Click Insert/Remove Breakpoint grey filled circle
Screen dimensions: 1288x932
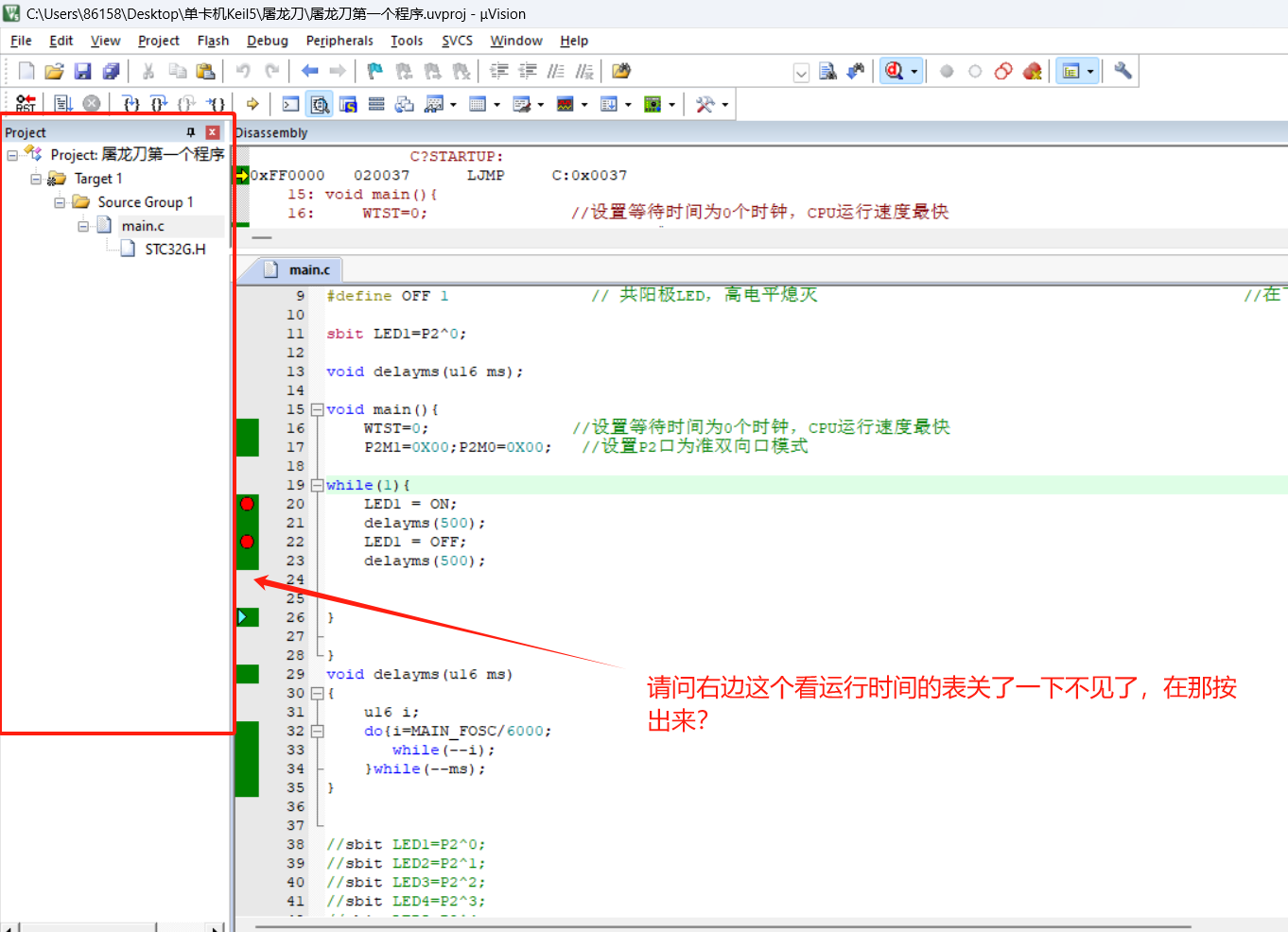click(947, 71)
